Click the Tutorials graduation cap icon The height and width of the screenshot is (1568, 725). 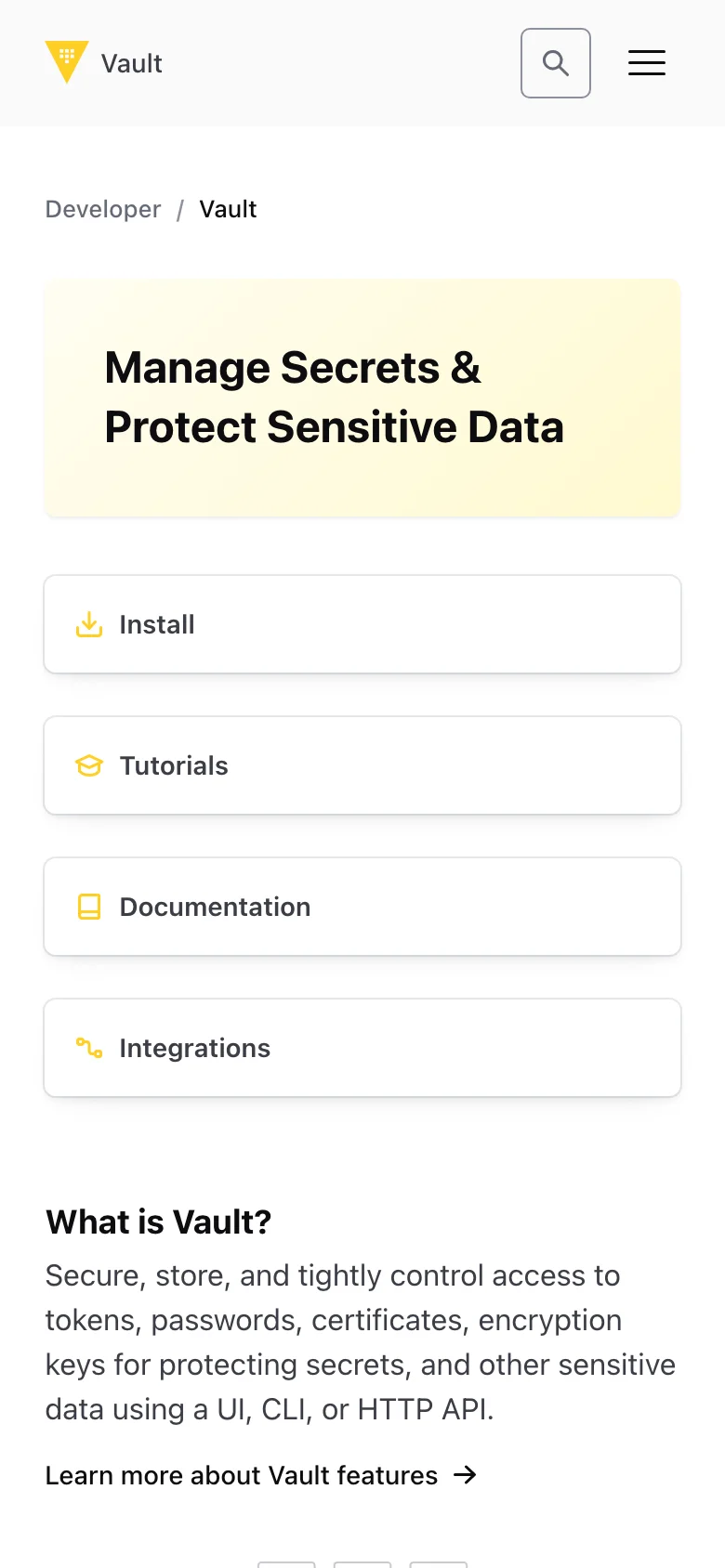pos(89,765)
